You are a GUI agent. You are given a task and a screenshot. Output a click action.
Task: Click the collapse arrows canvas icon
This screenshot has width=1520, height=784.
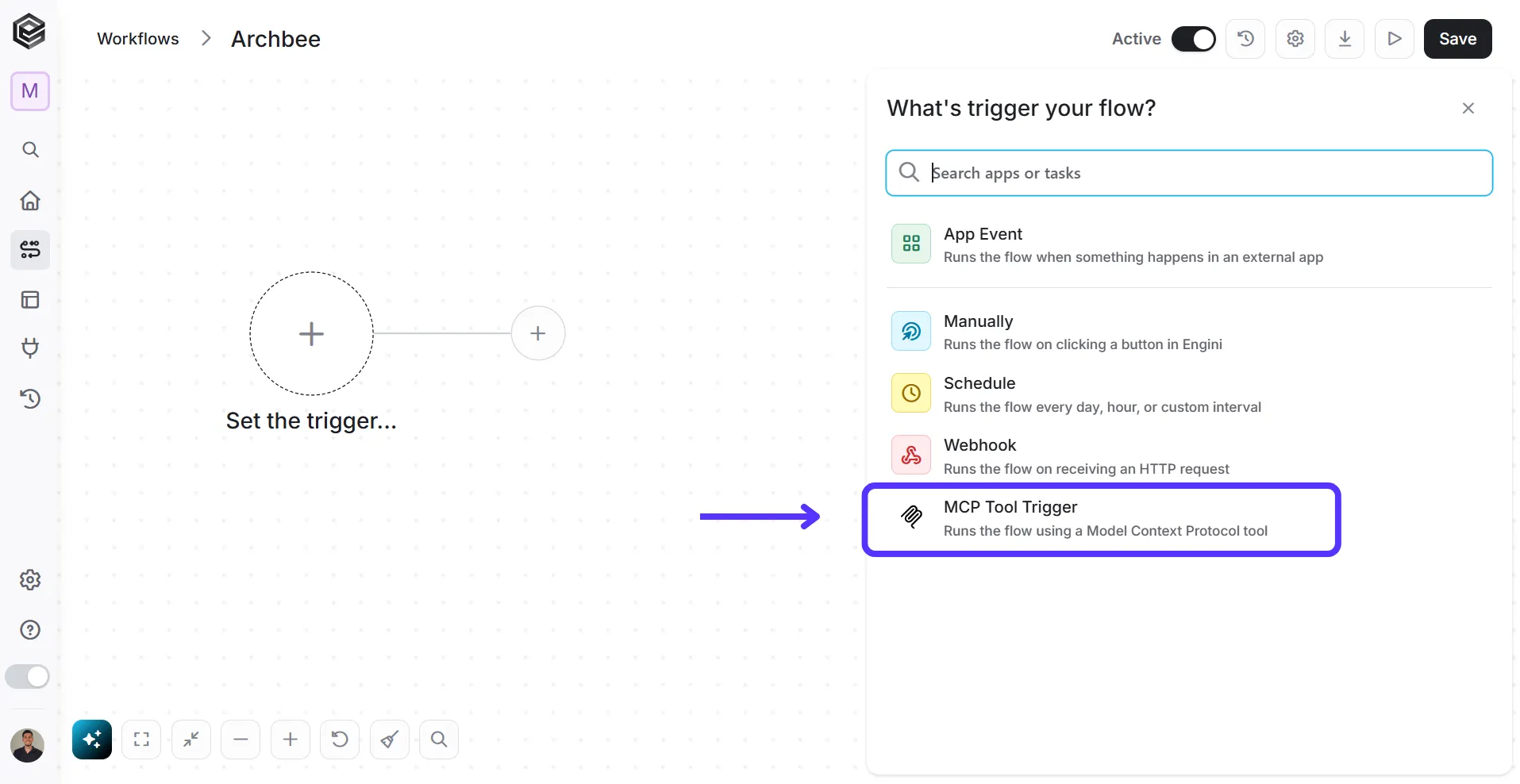tap(191, 740)
